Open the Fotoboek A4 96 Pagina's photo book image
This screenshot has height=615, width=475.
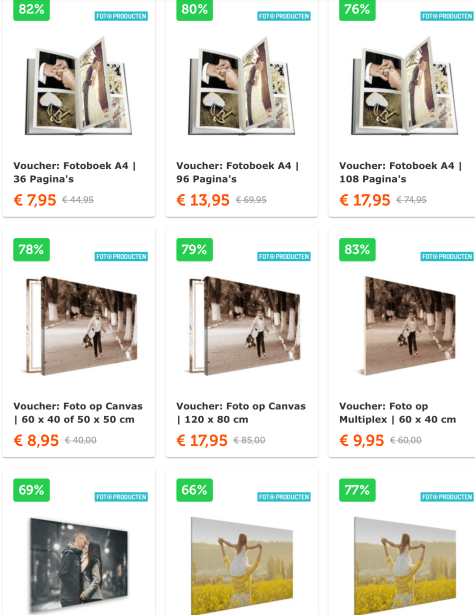[242, 86]
